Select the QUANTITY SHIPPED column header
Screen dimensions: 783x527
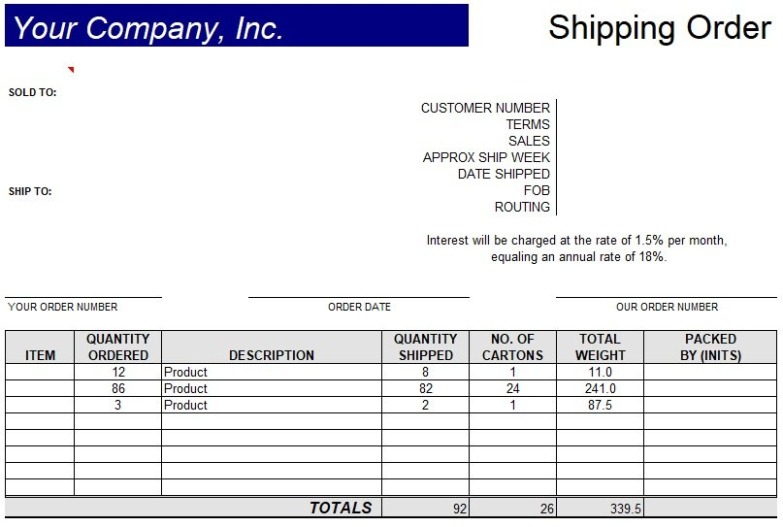click(x=425, y=347)
